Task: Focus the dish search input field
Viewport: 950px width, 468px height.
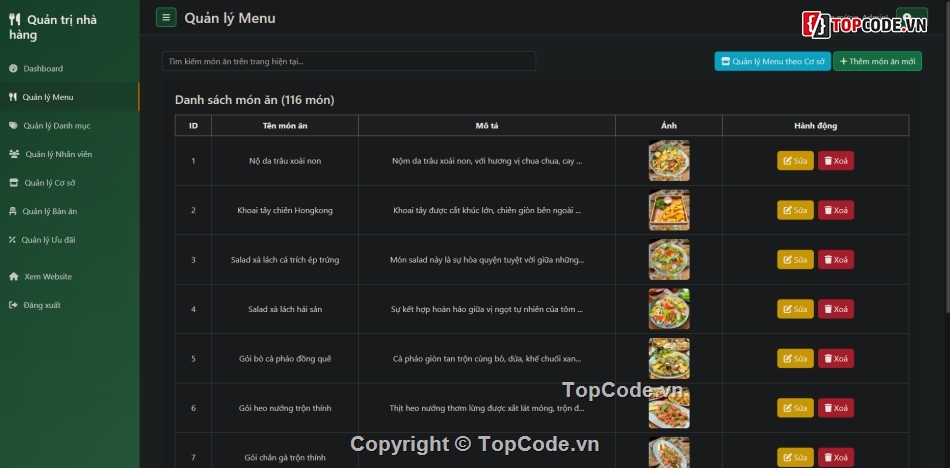Action: (349, 61)
